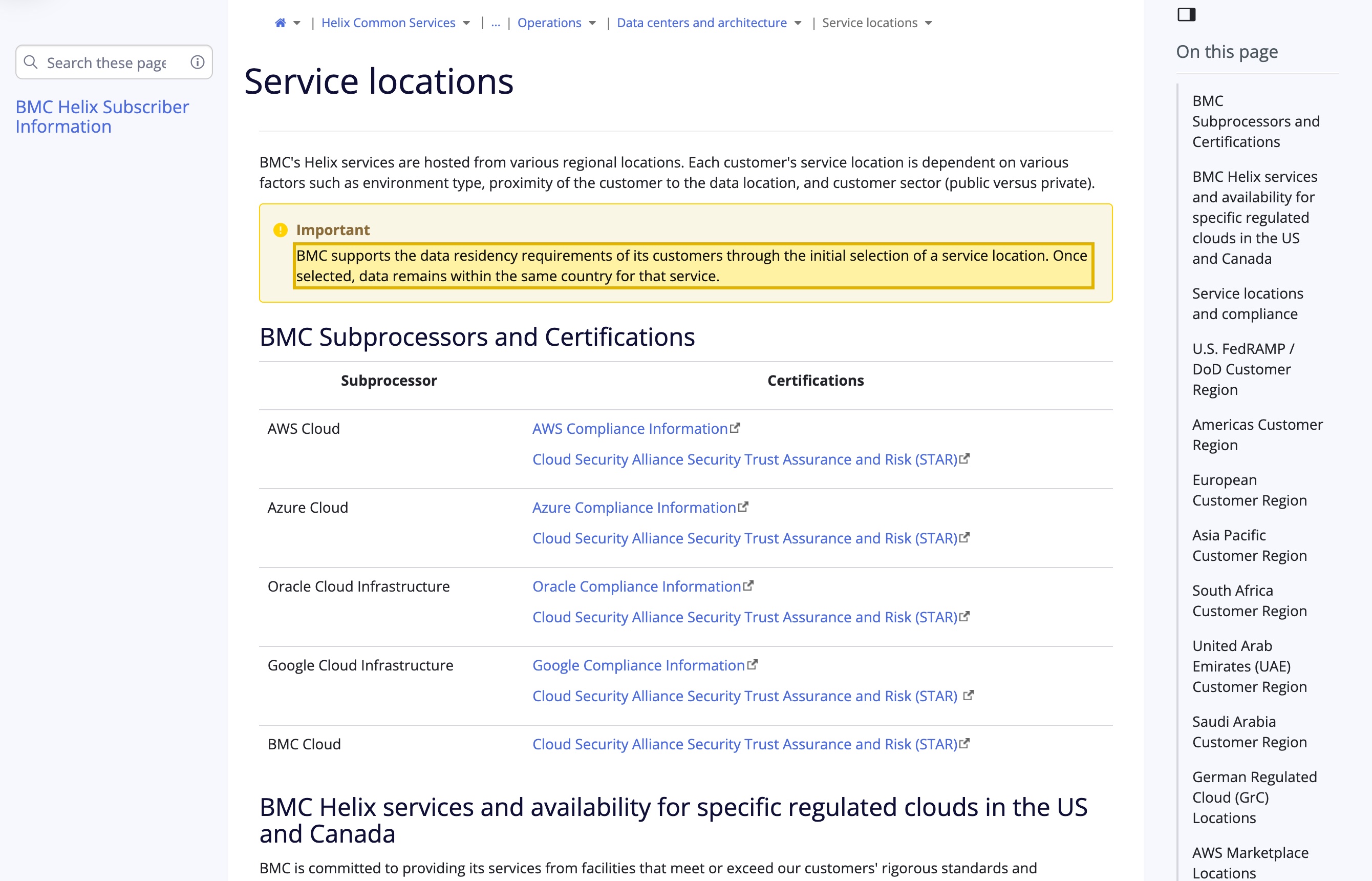Open AWS Compliance Information link
The width and height of the screenshot is (1372, 881).
point(629,429)
